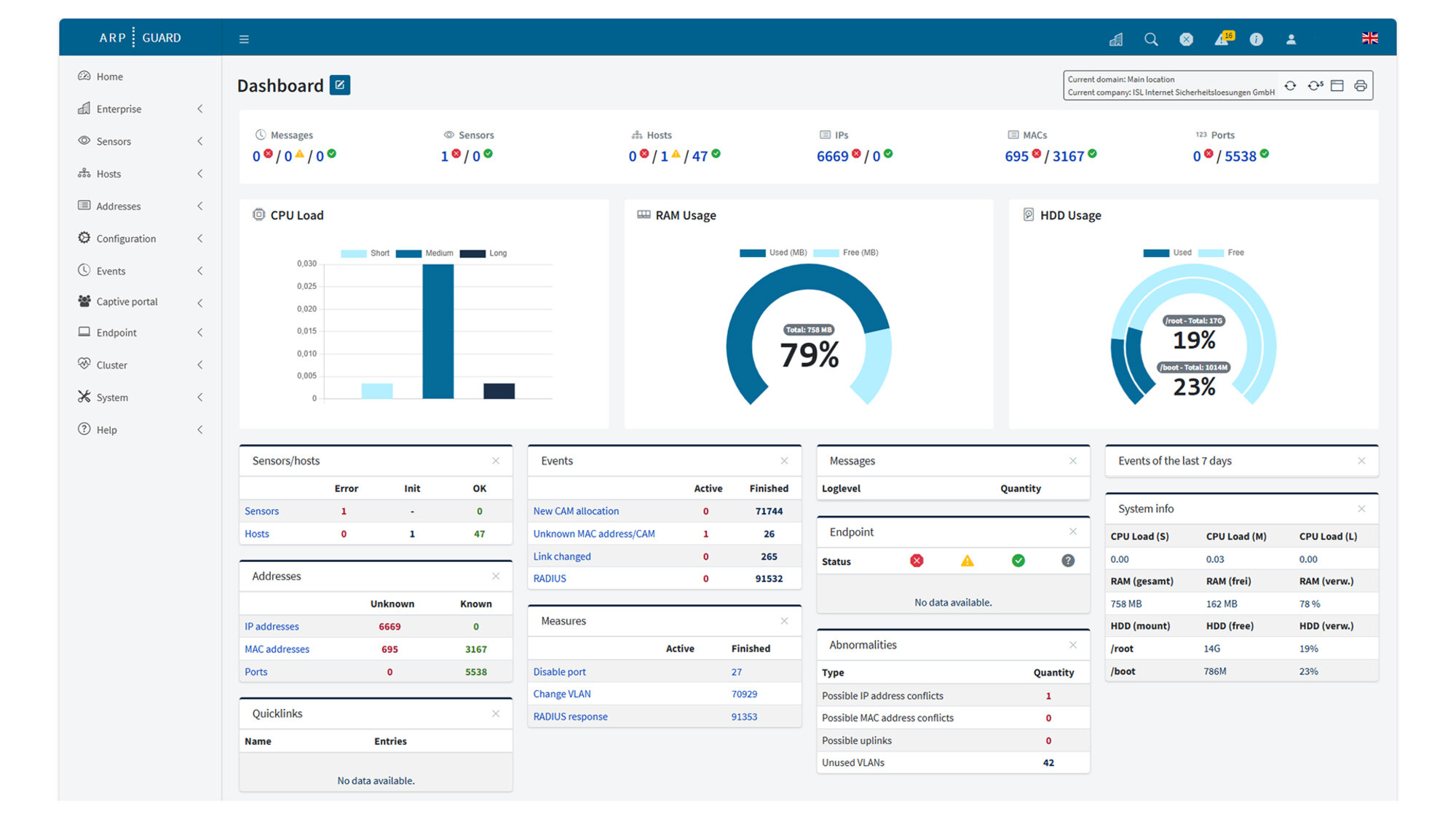The width and height of the screenshot is (1456, 819).
Task: Click the refresh icon beside domain info
Action: click(1290, 86)
